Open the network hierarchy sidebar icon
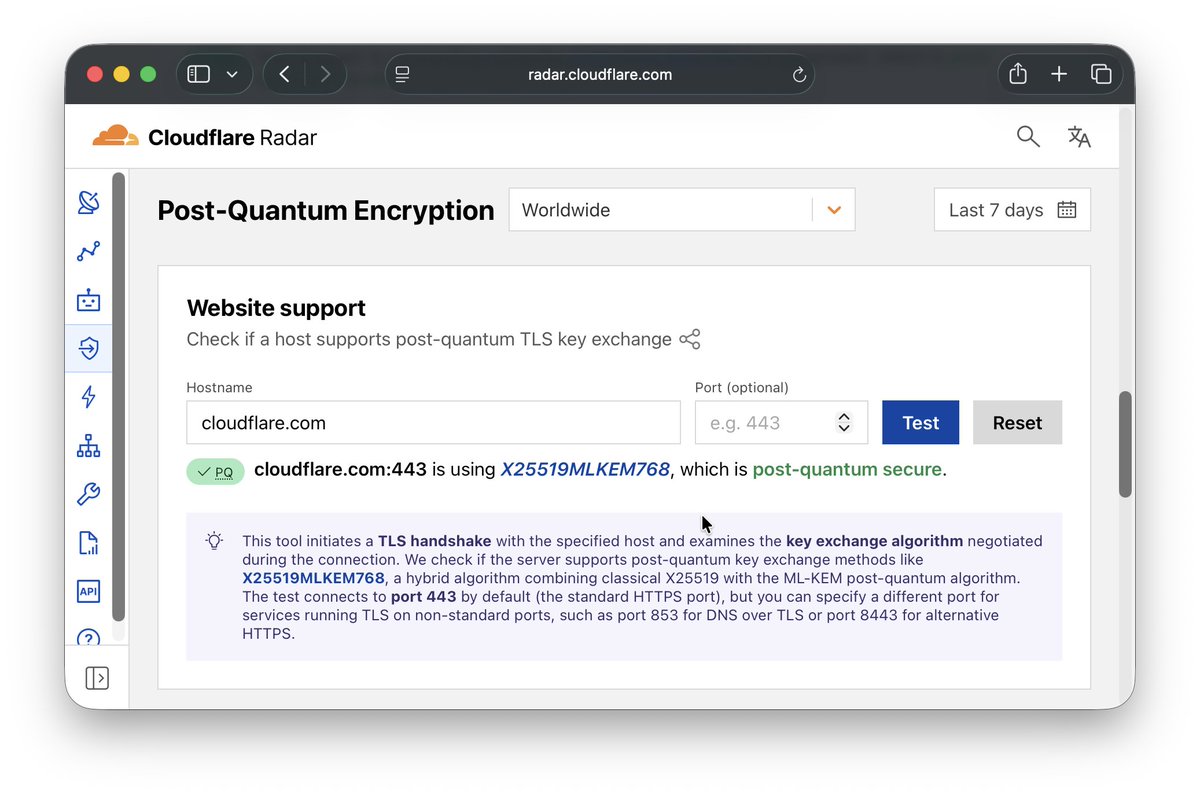The width and height of the screenshot is (1200, 795). (89, 446)
